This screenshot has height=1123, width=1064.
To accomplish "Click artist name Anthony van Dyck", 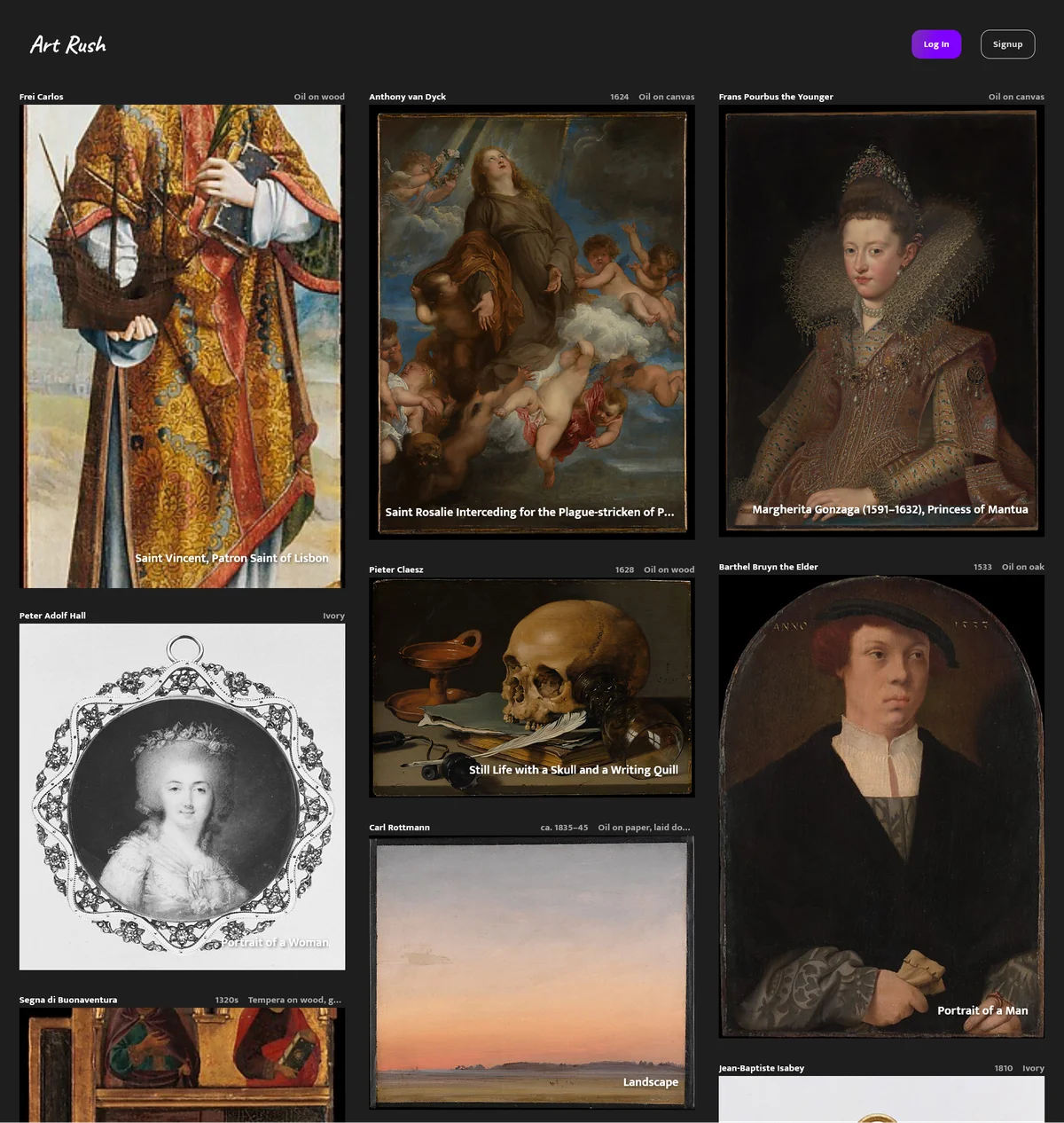I will (407, 97).
